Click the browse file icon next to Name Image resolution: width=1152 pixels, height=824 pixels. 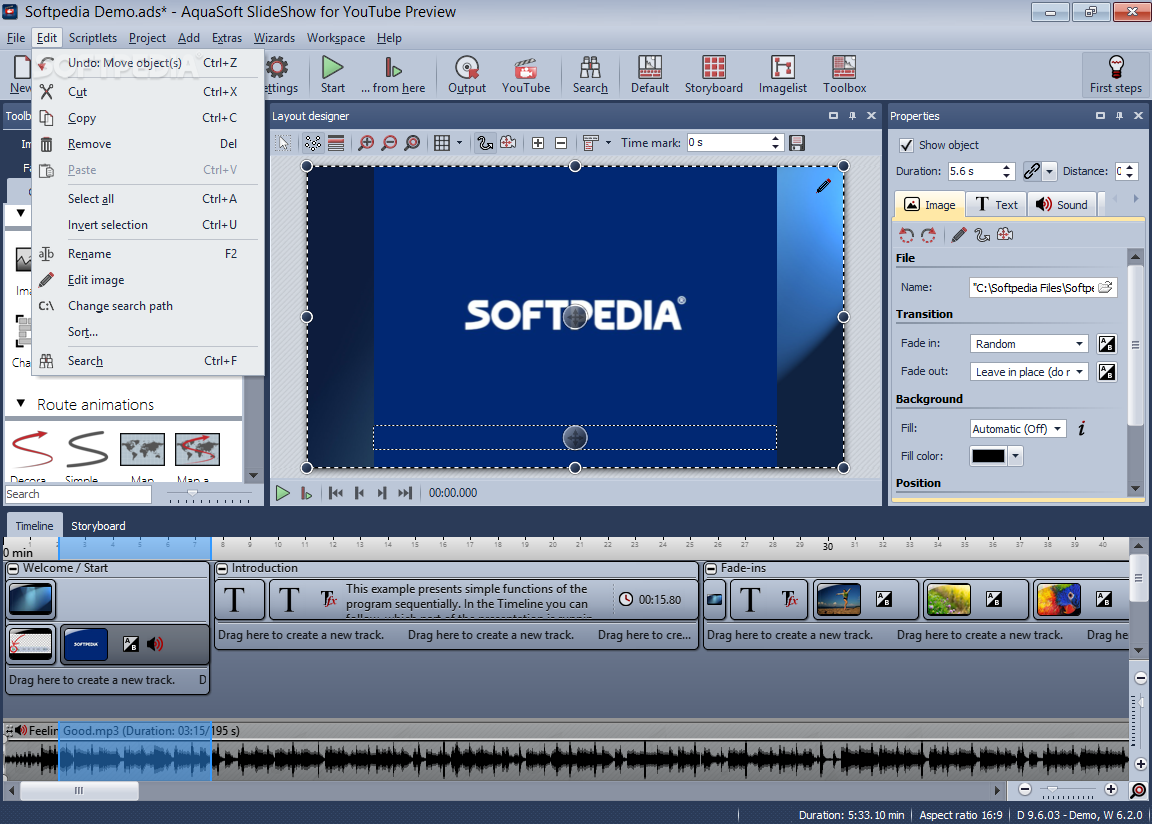[x=1106, y=288]
